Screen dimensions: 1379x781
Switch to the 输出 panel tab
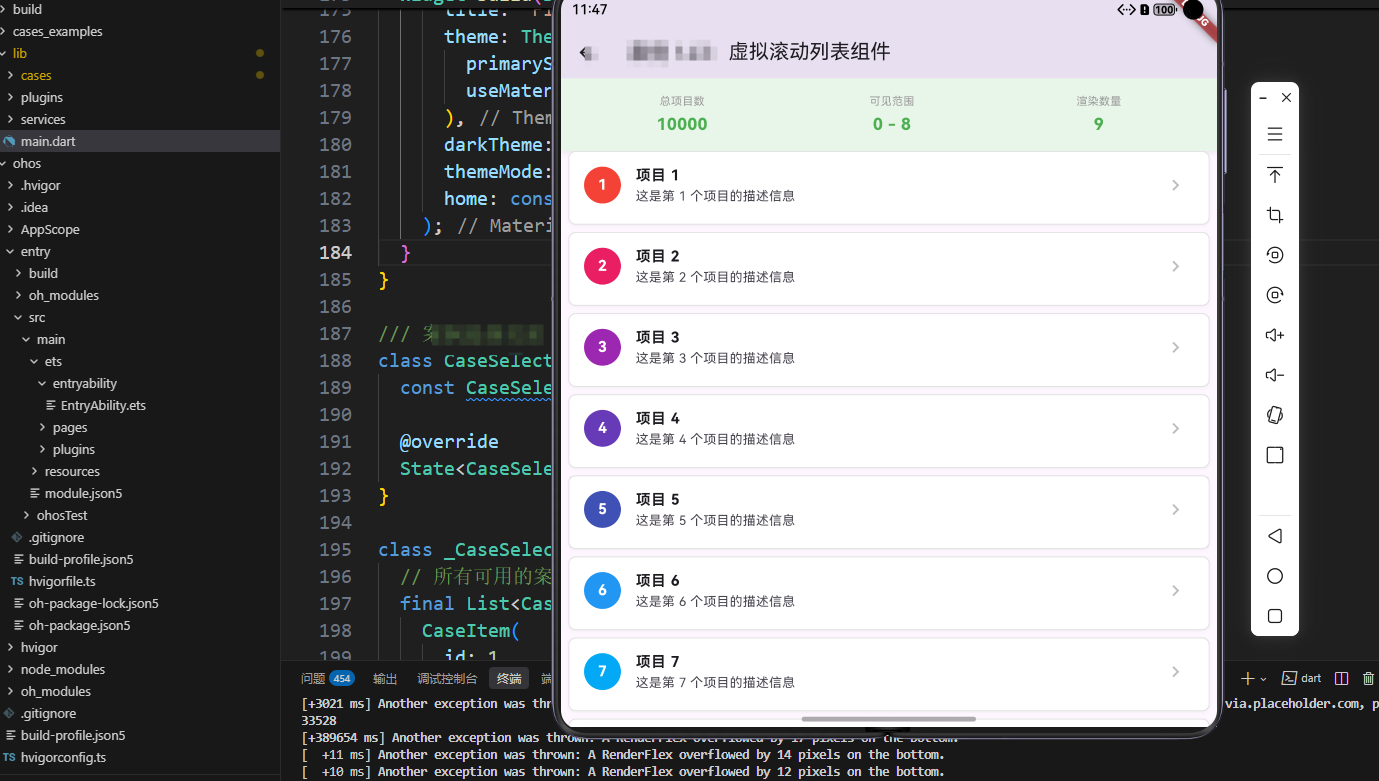385,678
